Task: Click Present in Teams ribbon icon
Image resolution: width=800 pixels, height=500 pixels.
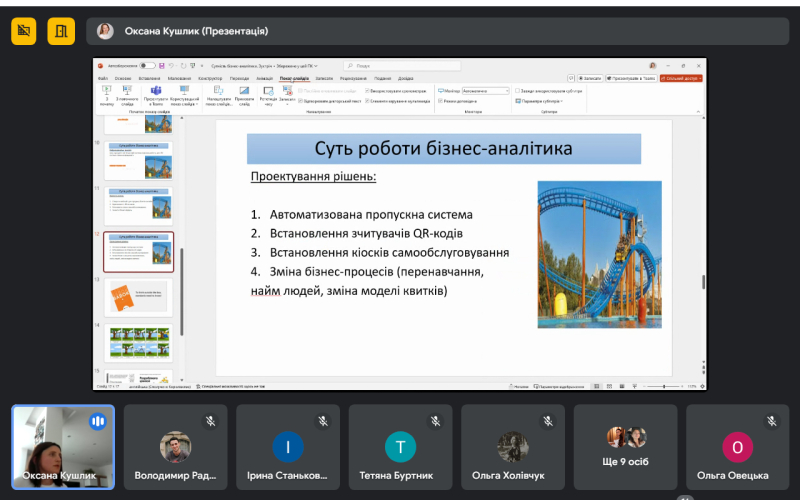Action: coord(156,96)
